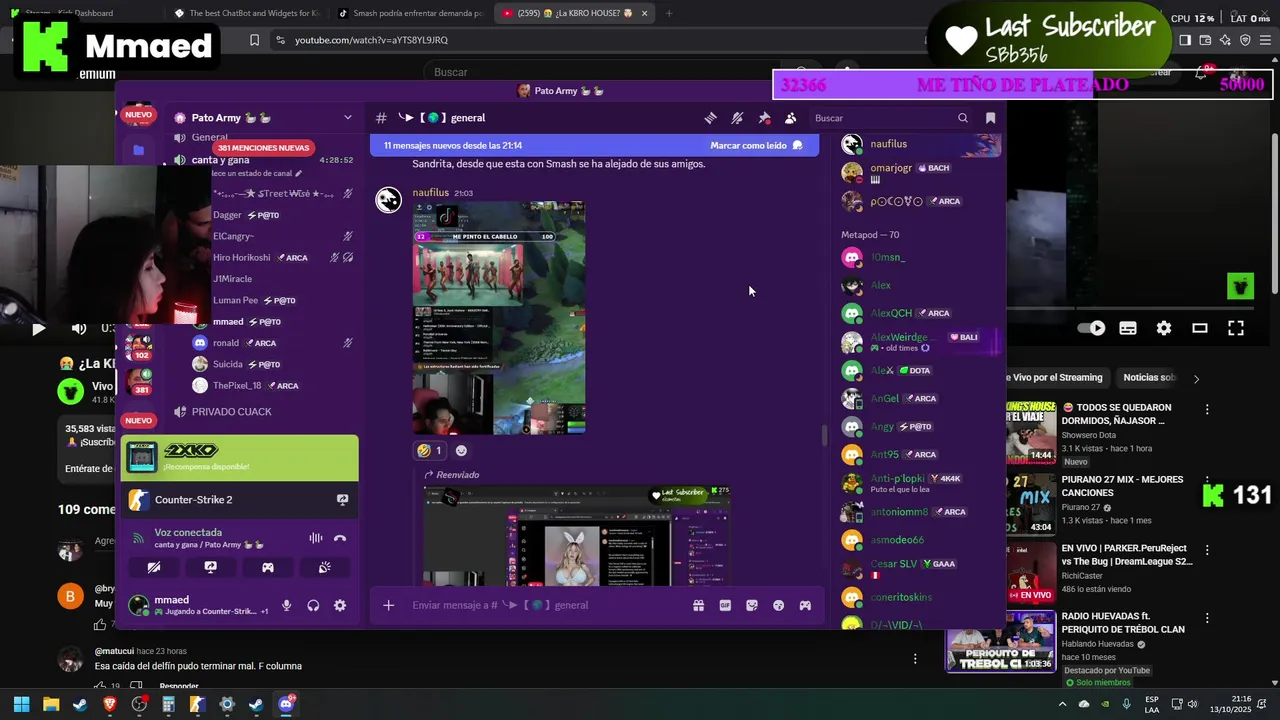Screen dimensions: 1280x720
Task: Mute YouTube player volume
Action: pyautogui.click(x=79, y=328)
